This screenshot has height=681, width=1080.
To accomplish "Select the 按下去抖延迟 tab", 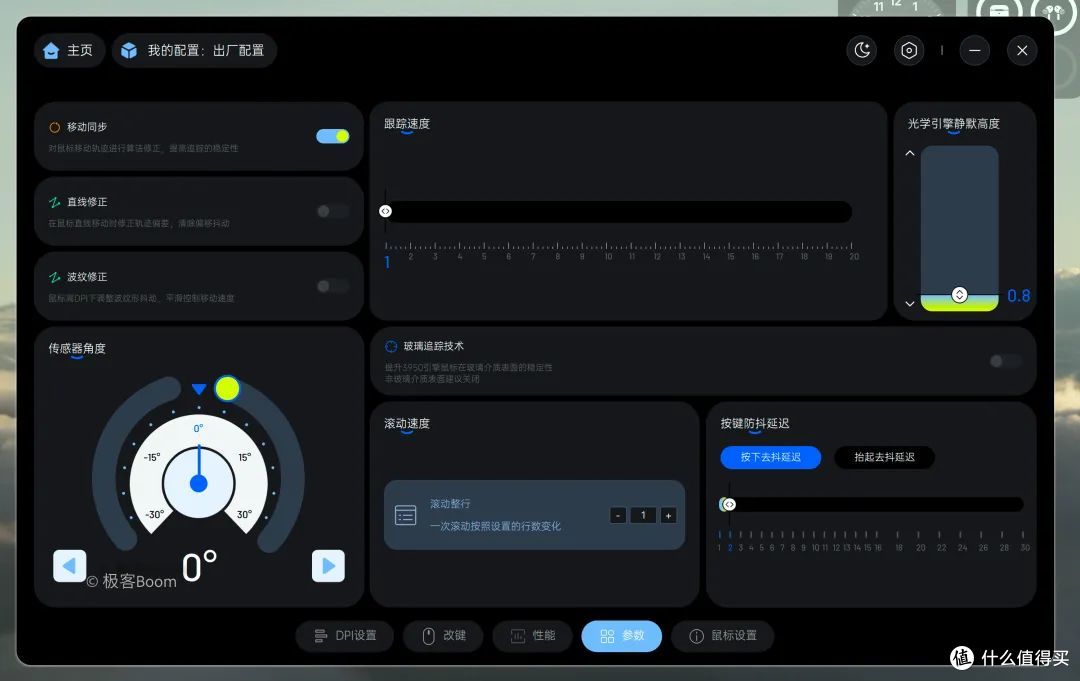I will click(771, 457).
